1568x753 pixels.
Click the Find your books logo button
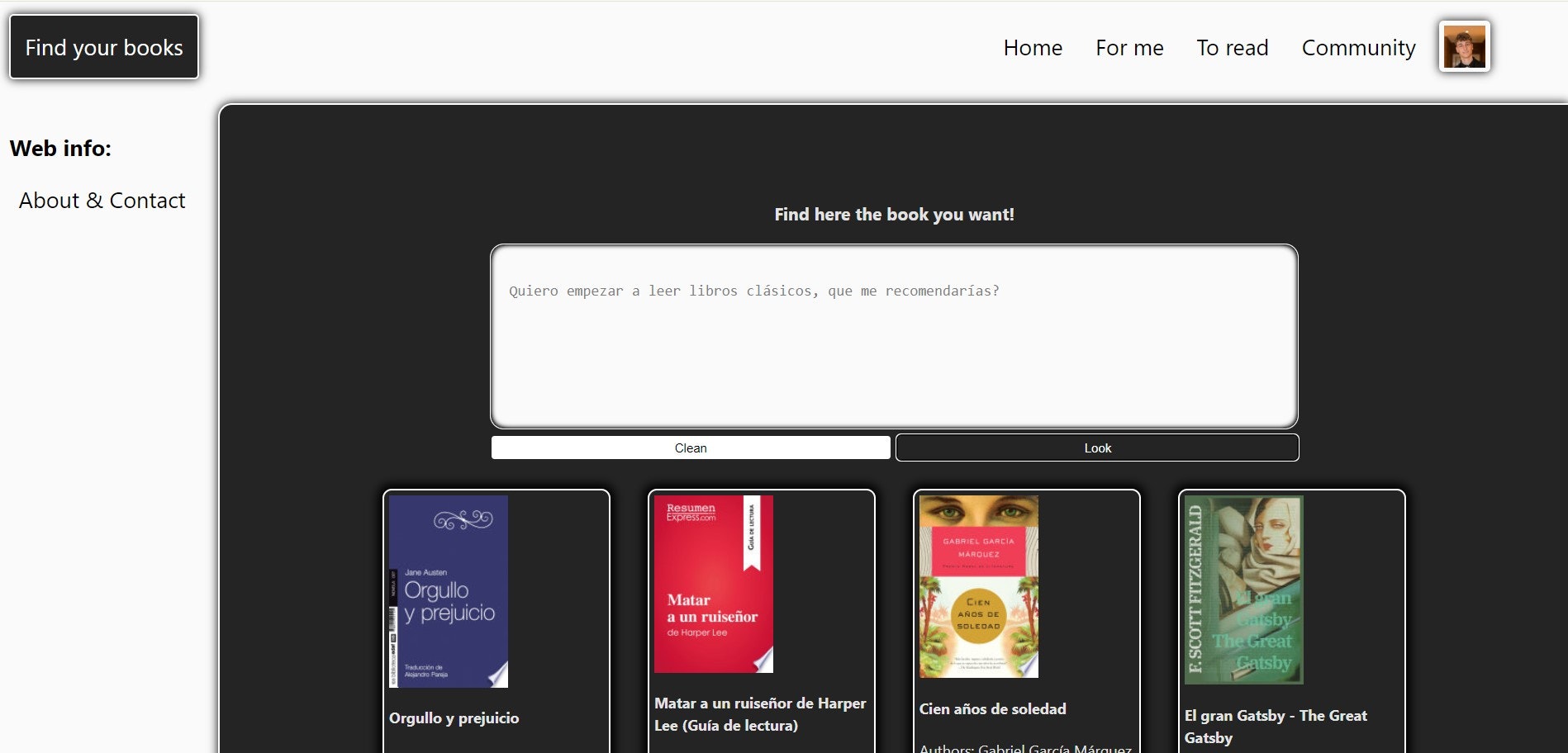(x=104, y=47)
